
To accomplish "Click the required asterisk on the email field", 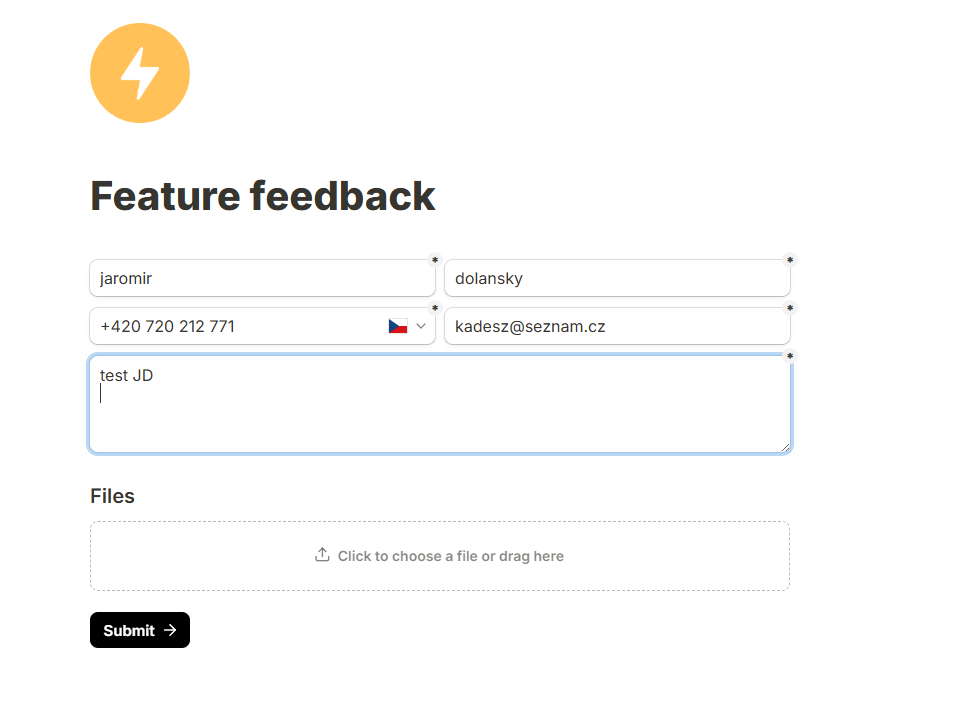I will pyautogui.click(x=790, y=308).
